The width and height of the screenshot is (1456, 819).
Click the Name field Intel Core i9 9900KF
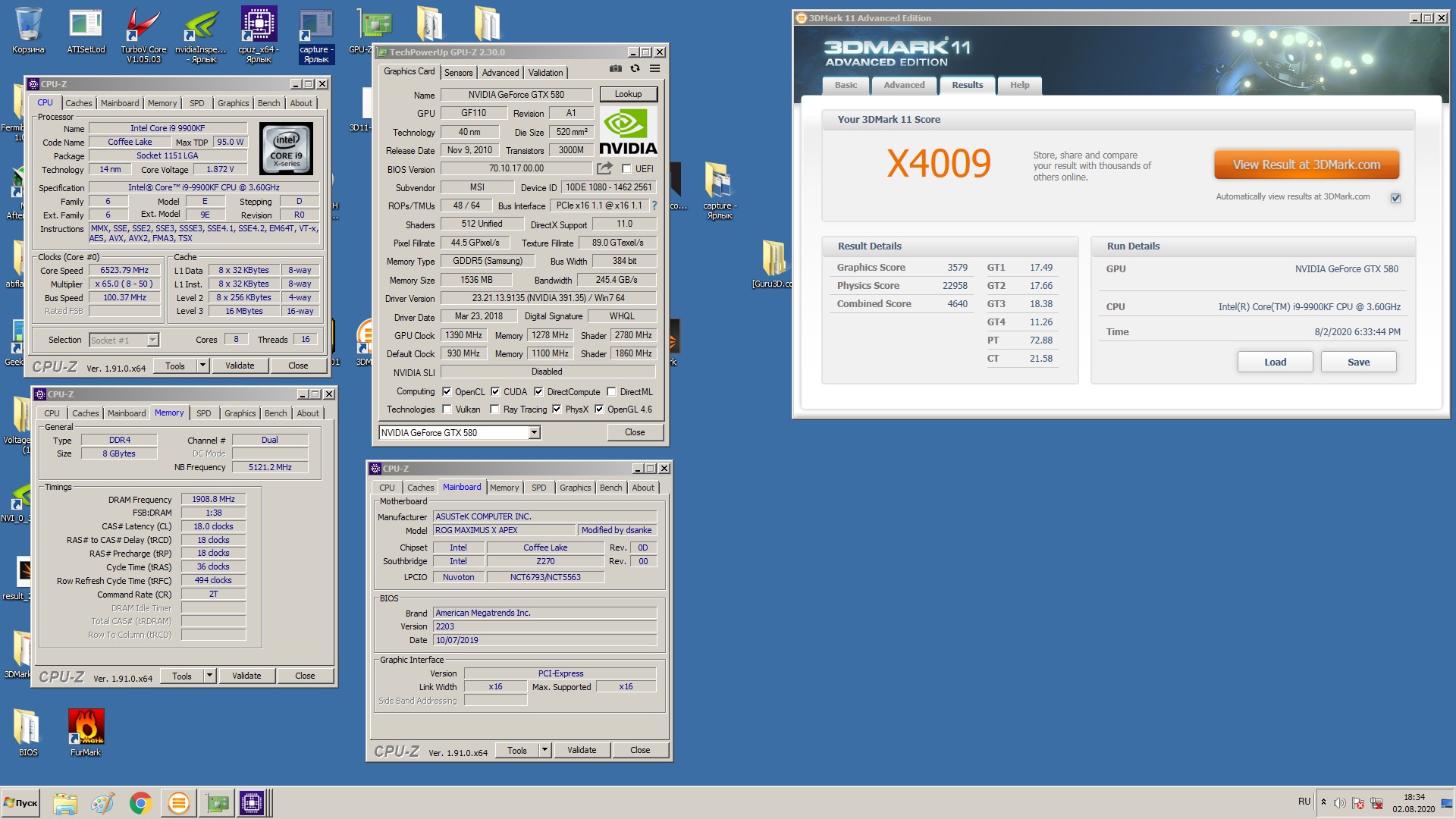(168, 128)
